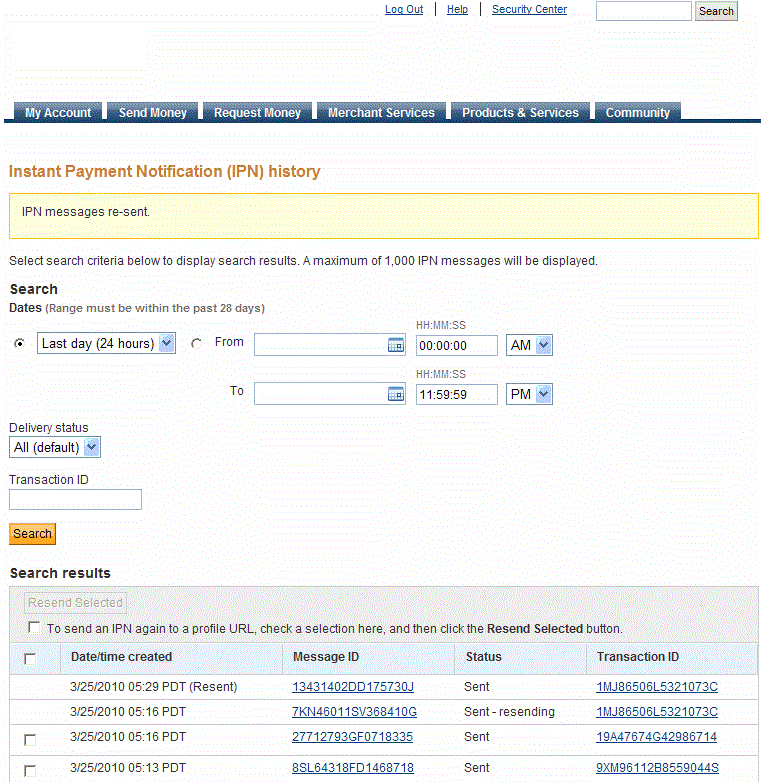Open the Security Center link
The height and width of the screenshot is (782, 761).
tap(529, 9)
